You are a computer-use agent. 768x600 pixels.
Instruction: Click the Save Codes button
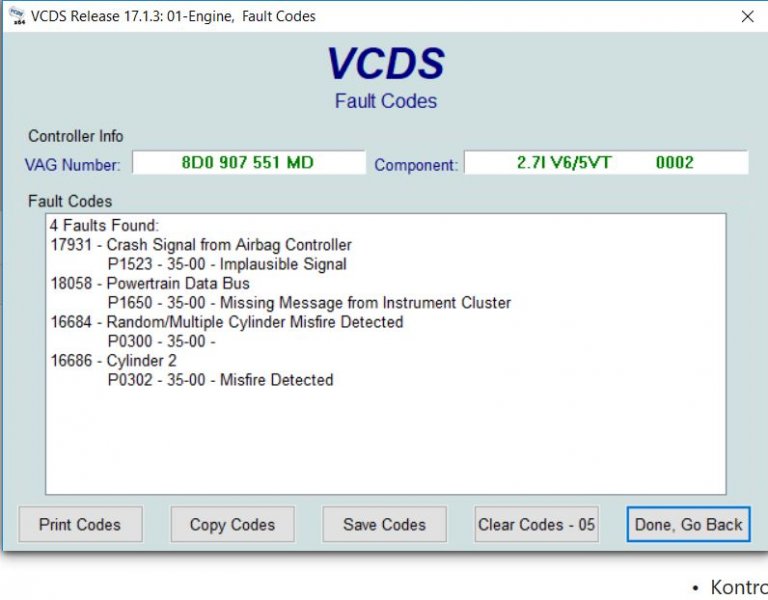tap(384, 524)
